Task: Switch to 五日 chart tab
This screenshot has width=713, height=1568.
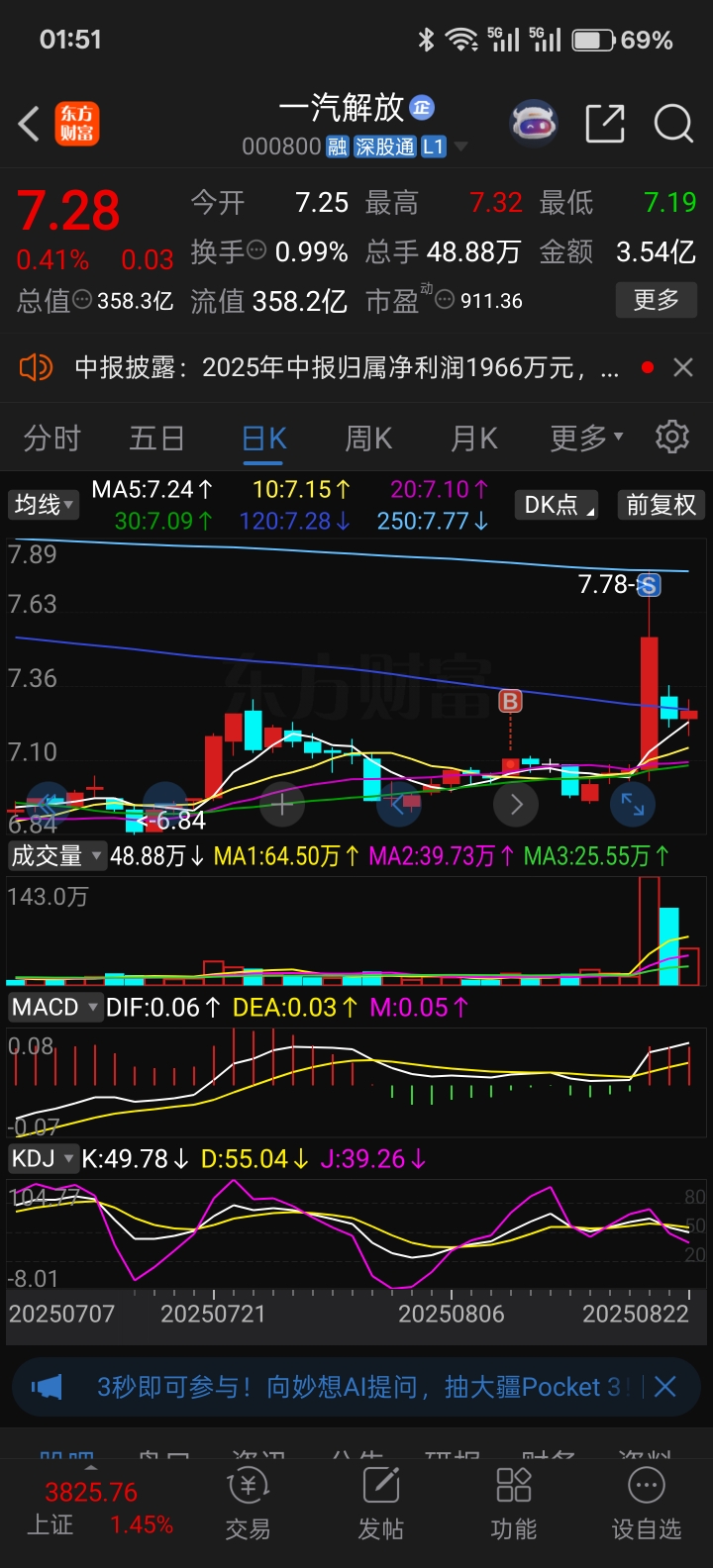Action: point(157,439)
